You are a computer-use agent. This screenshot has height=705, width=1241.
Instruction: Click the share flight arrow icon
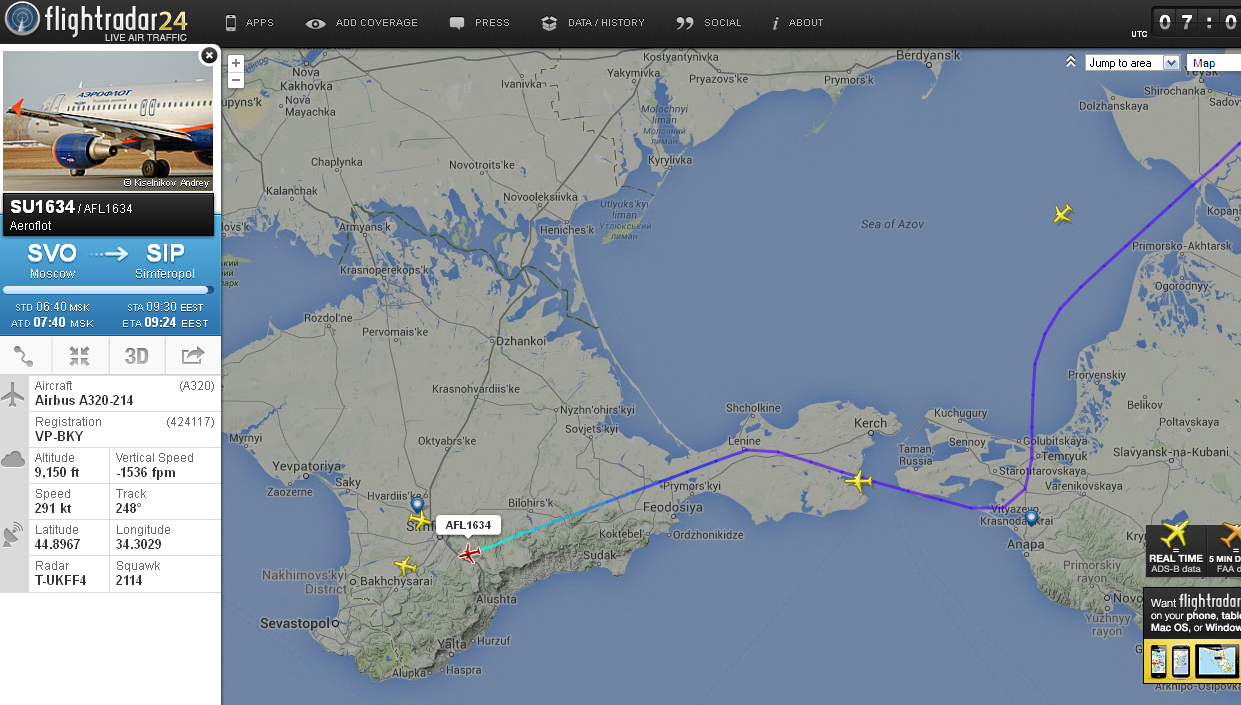[192, 355]
